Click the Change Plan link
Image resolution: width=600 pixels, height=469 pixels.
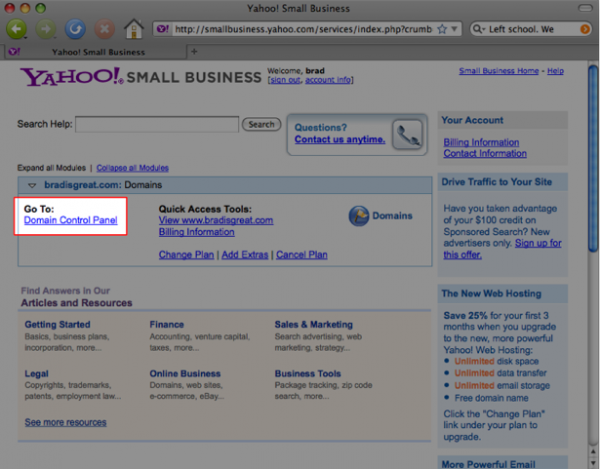(186, 255)
